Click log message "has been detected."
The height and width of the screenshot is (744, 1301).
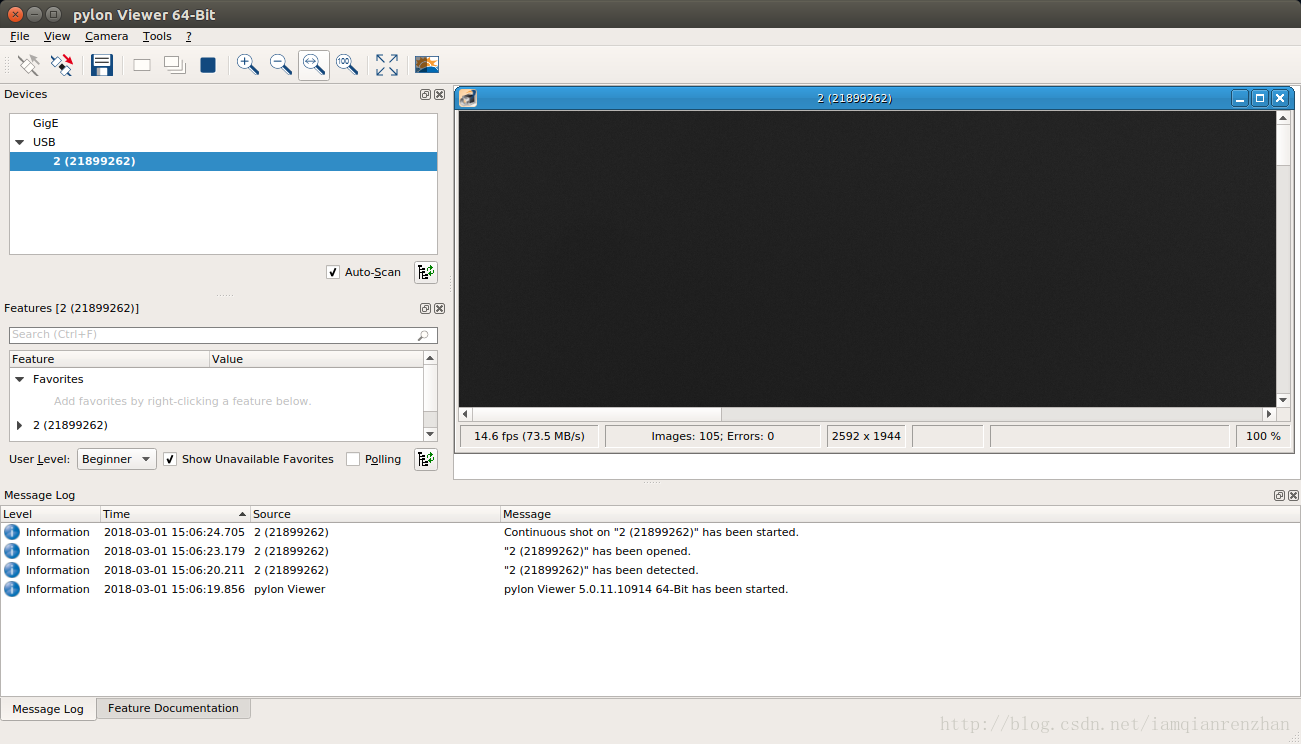601,570
